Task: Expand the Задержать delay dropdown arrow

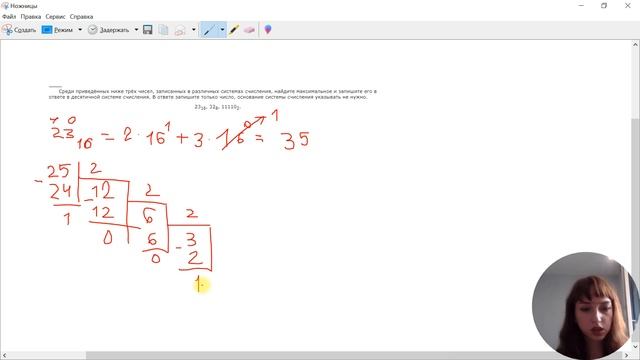Action: click(136, 30)
